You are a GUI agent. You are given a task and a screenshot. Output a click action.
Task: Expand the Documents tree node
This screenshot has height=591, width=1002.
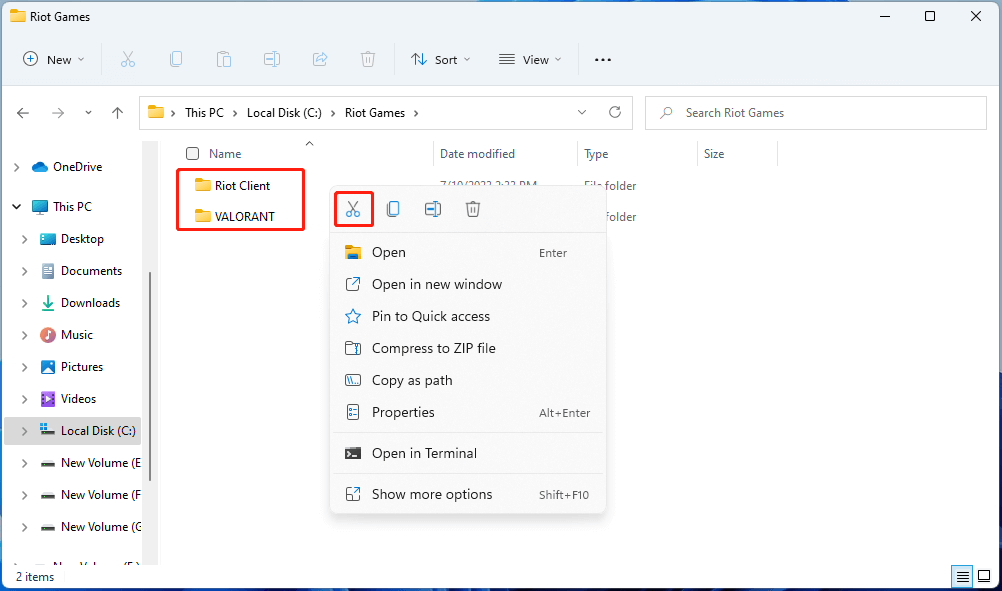coord(24,271)
